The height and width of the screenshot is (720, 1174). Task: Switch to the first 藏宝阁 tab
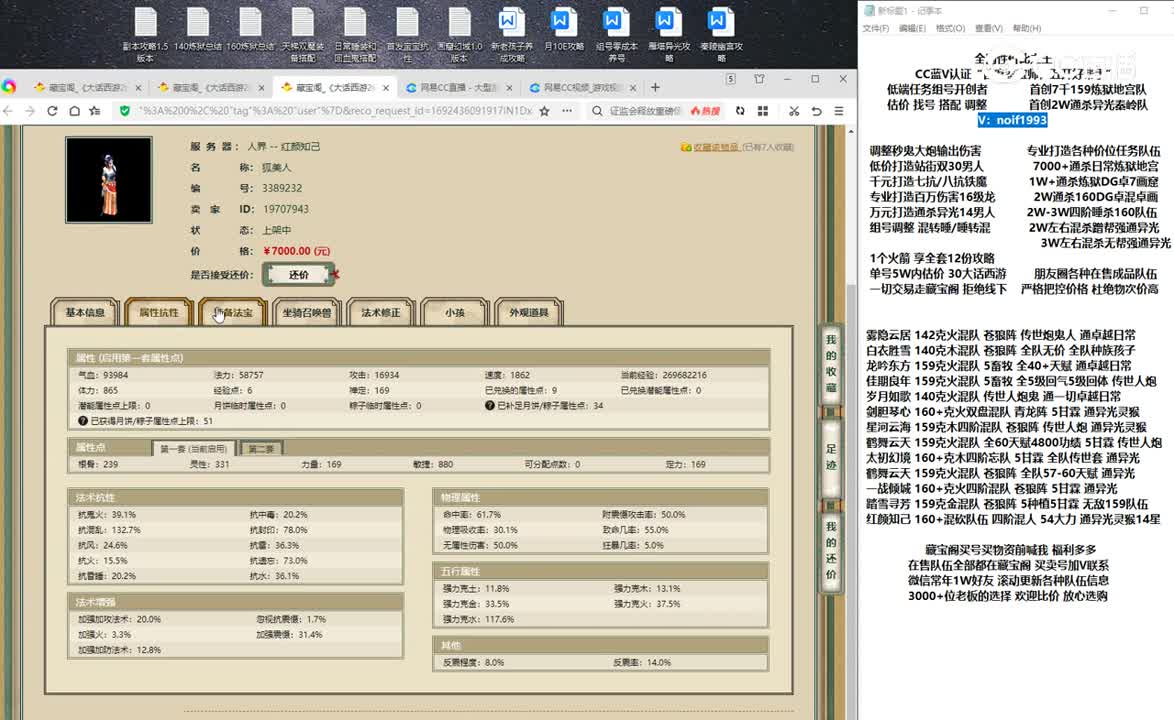[x=88, y=88]
